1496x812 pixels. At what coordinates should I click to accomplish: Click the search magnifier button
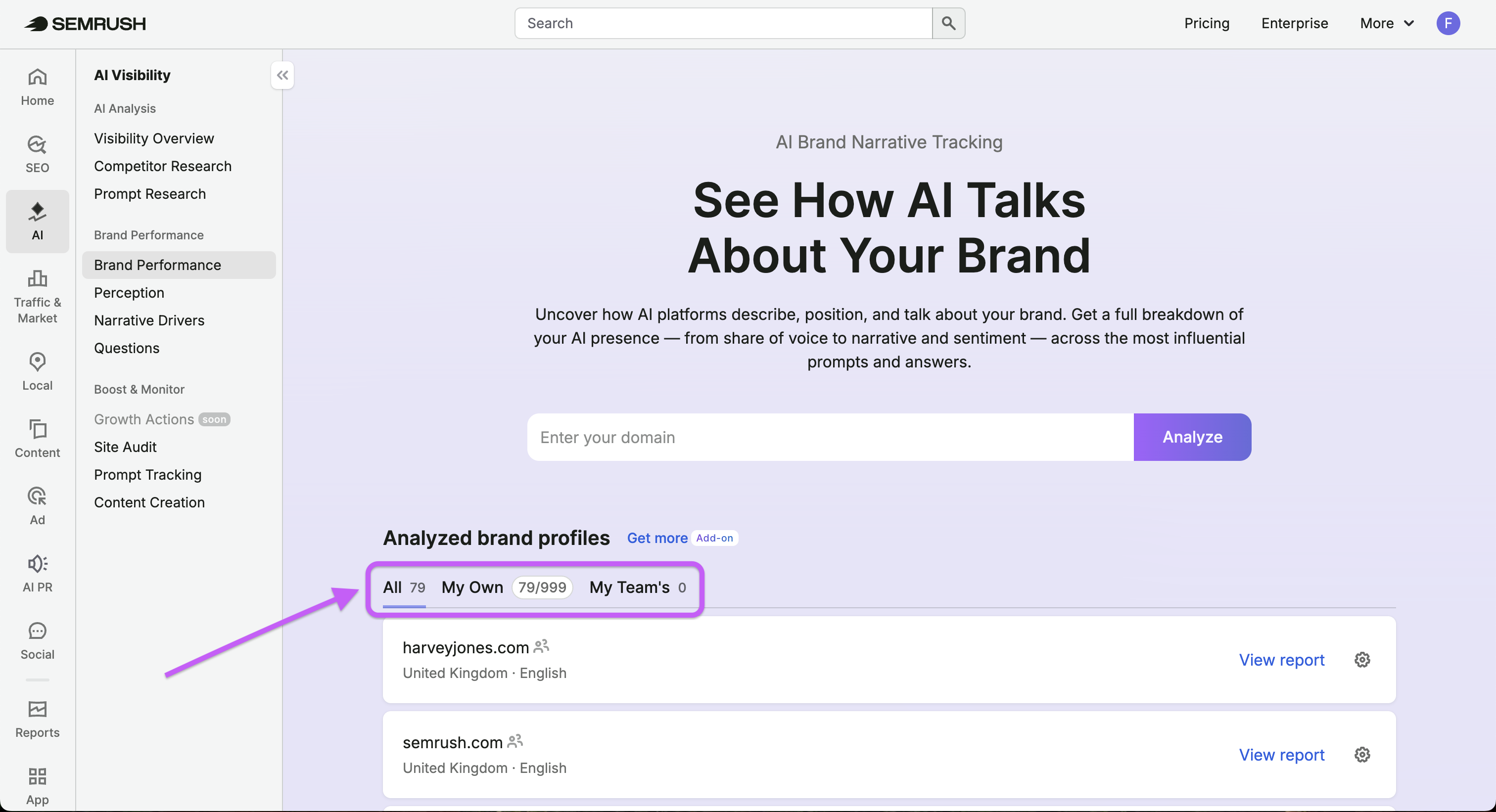pyautogui.click(x=948, y=23)
